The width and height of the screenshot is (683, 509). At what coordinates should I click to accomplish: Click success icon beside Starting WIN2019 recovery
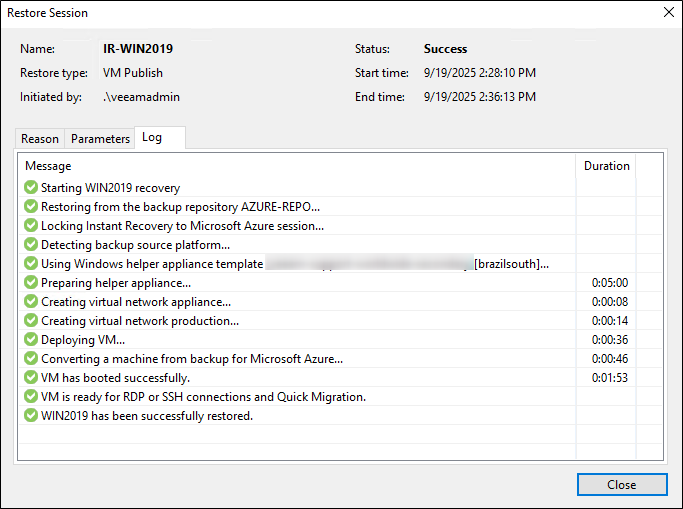(31, 188)
